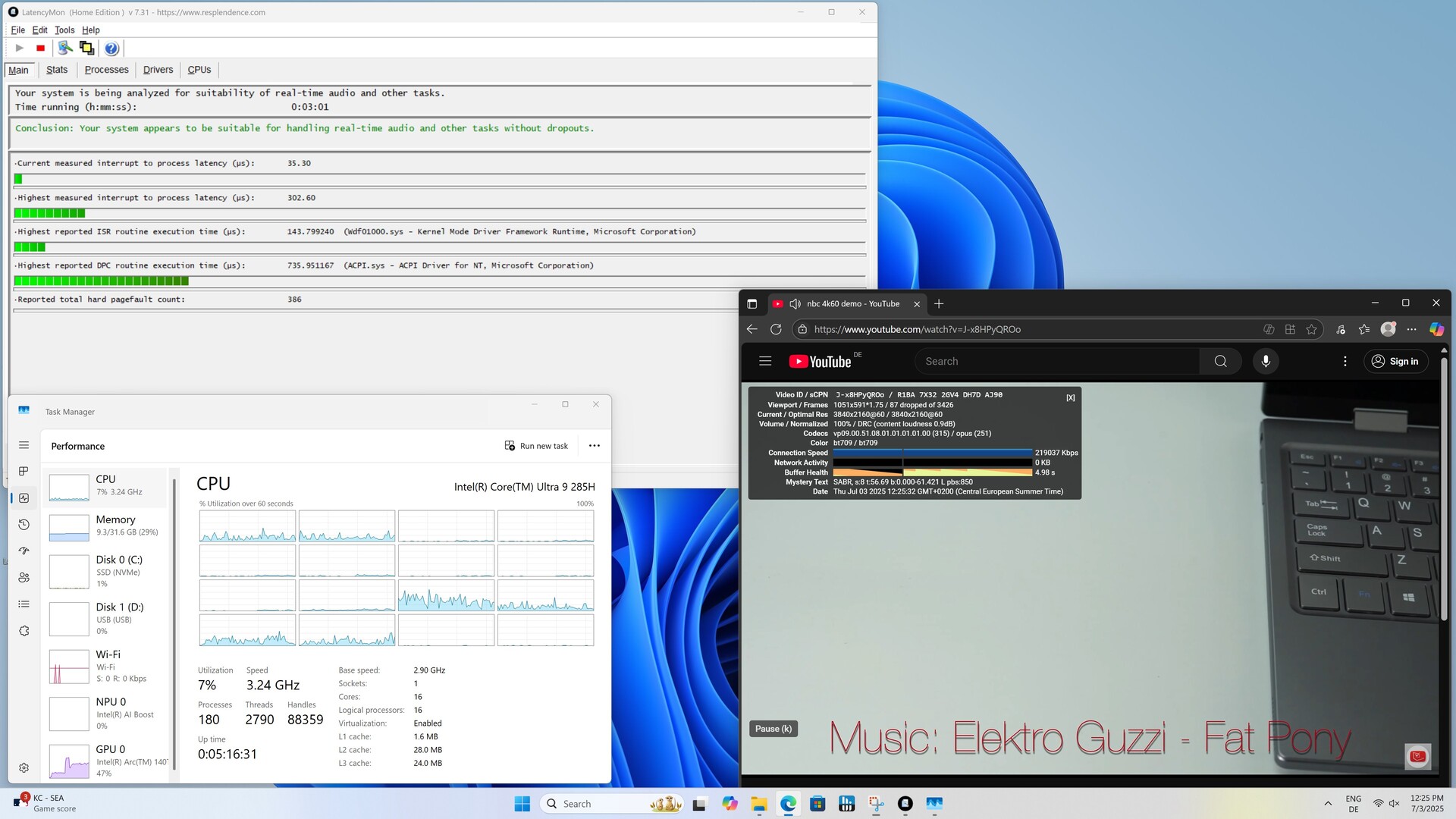Screen dimensions: 1456x819
Task: Click the YouTube search magnifier button
Action: point(1220,362)
